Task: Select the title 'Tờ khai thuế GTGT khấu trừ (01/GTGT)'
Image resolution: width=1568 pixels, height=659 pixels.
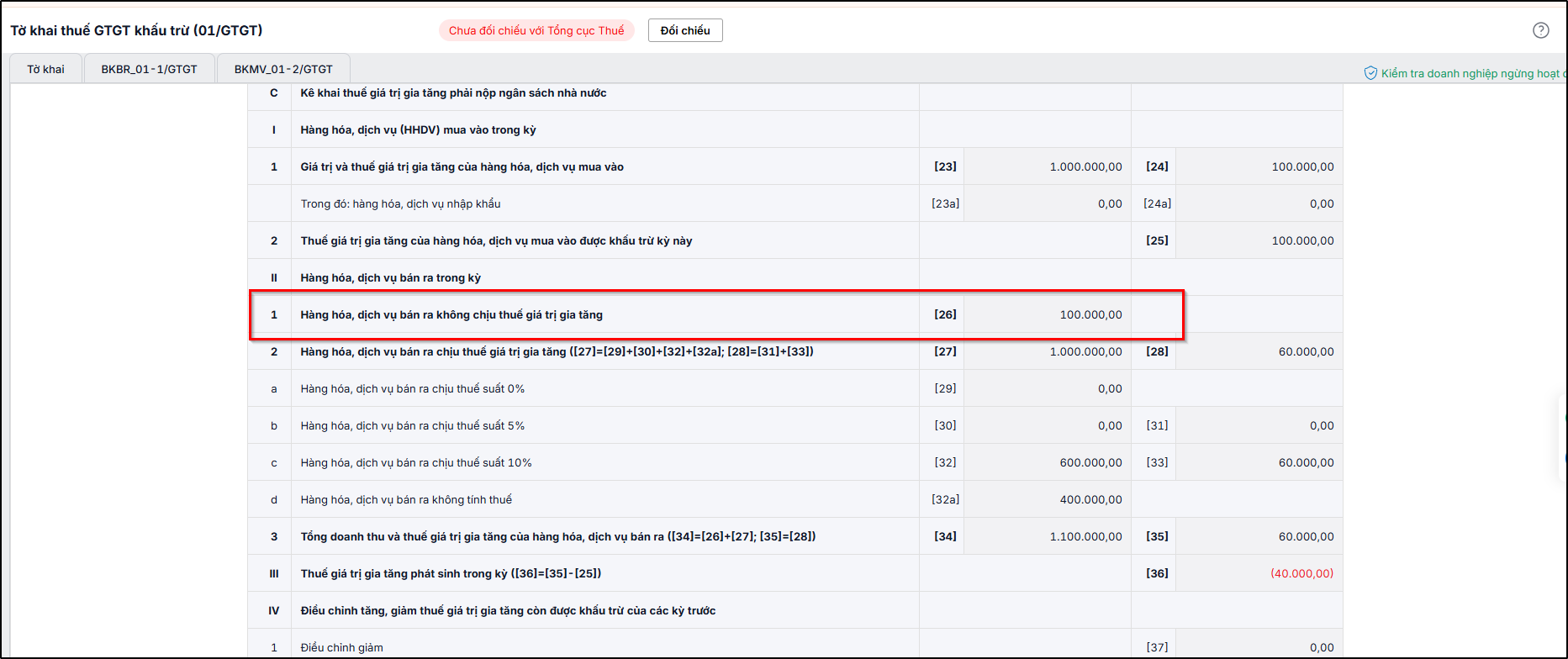Action: (136, 30)
